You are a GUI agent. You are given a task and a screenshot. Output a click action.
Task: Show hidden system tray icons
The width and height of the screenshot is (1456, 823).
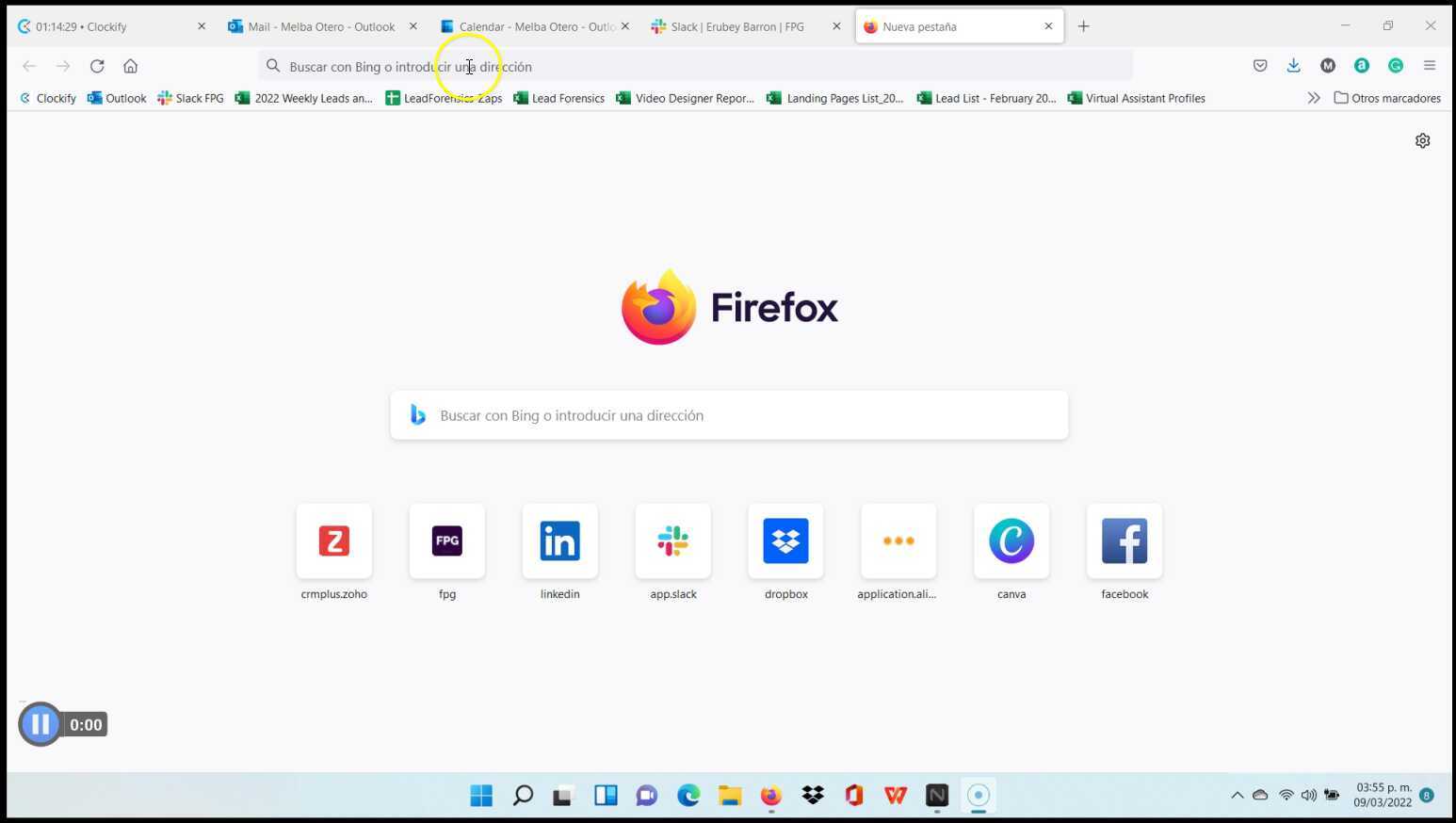tap(1238, 796)
